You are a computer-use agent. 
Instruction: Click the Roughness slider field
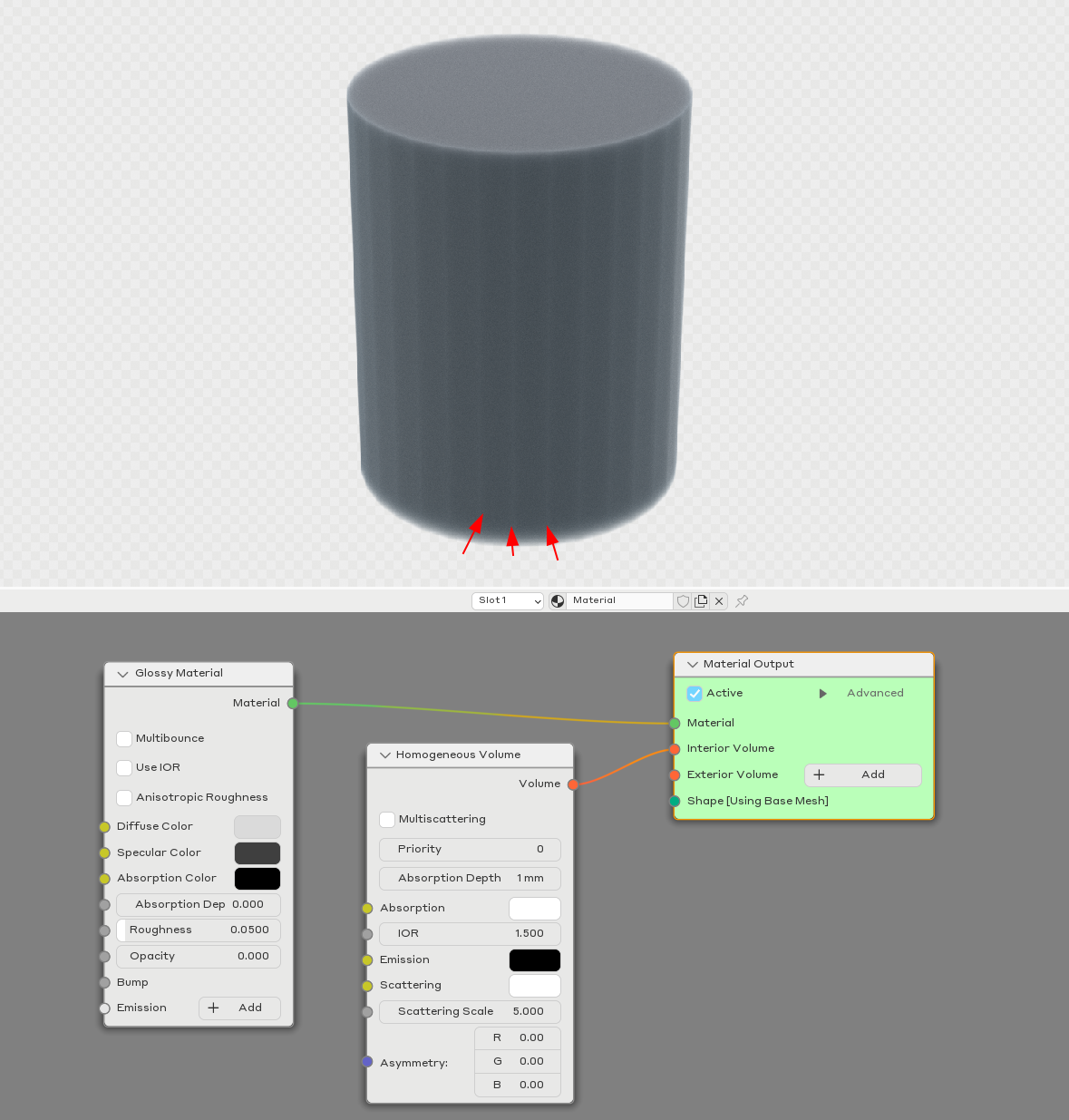(x=199, y=930)
